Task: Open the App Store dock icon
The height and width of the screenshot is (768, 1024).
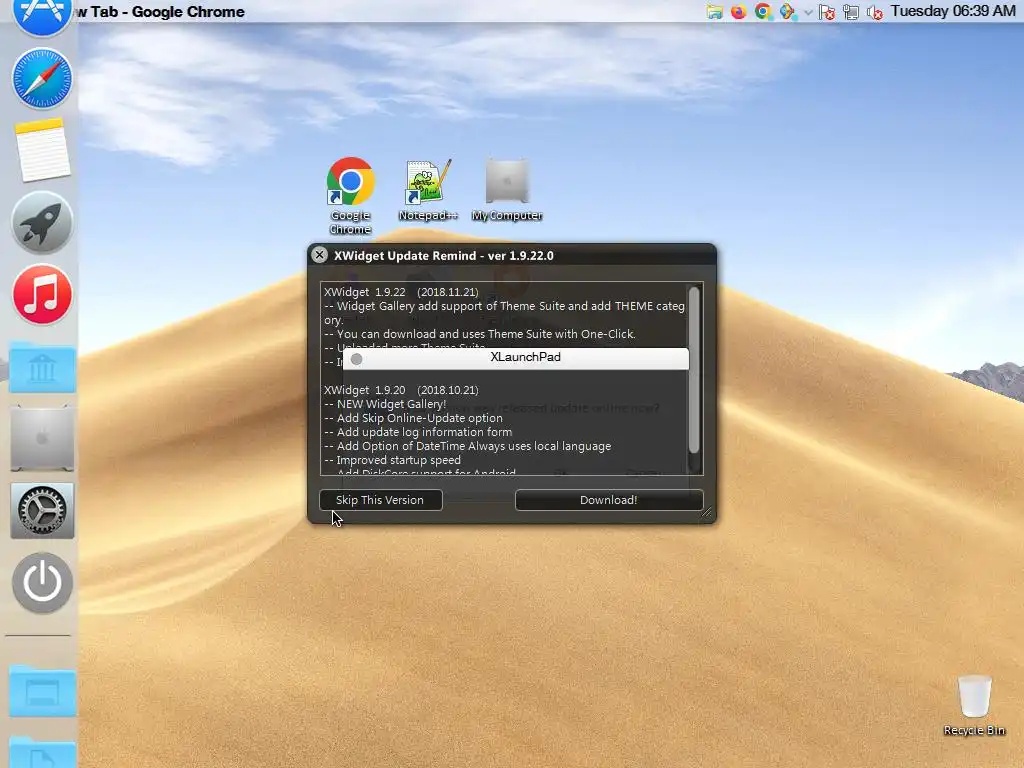Action: tap(42, 14)
